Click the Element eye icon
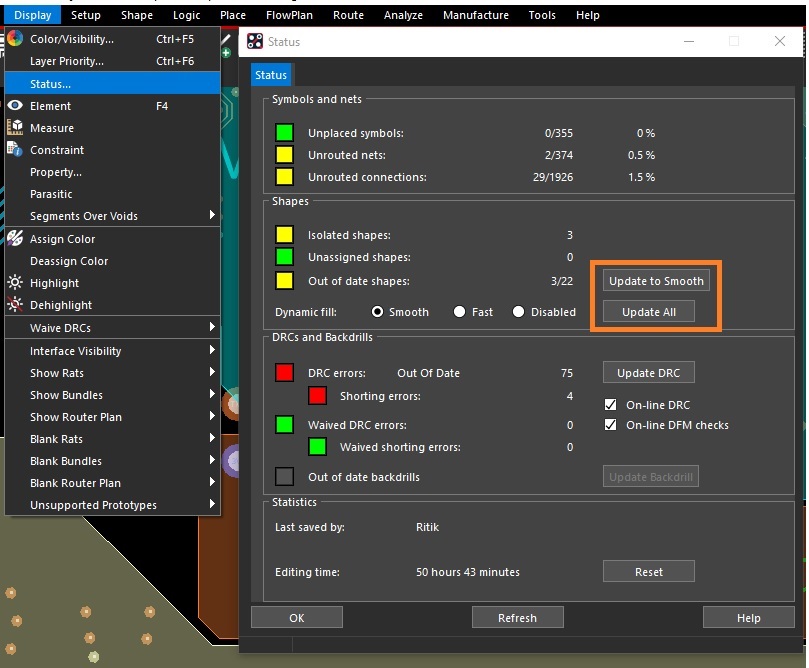The image size is (809, 668). 15,106
